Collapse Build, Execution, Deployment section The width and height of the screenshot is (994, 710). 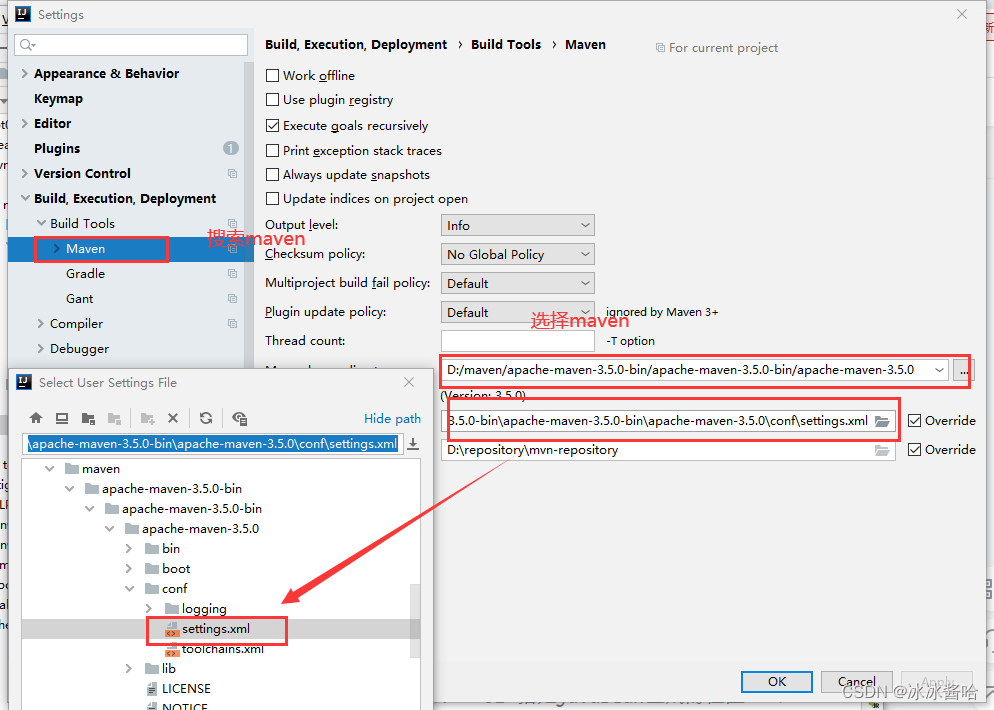click(25, 198)
